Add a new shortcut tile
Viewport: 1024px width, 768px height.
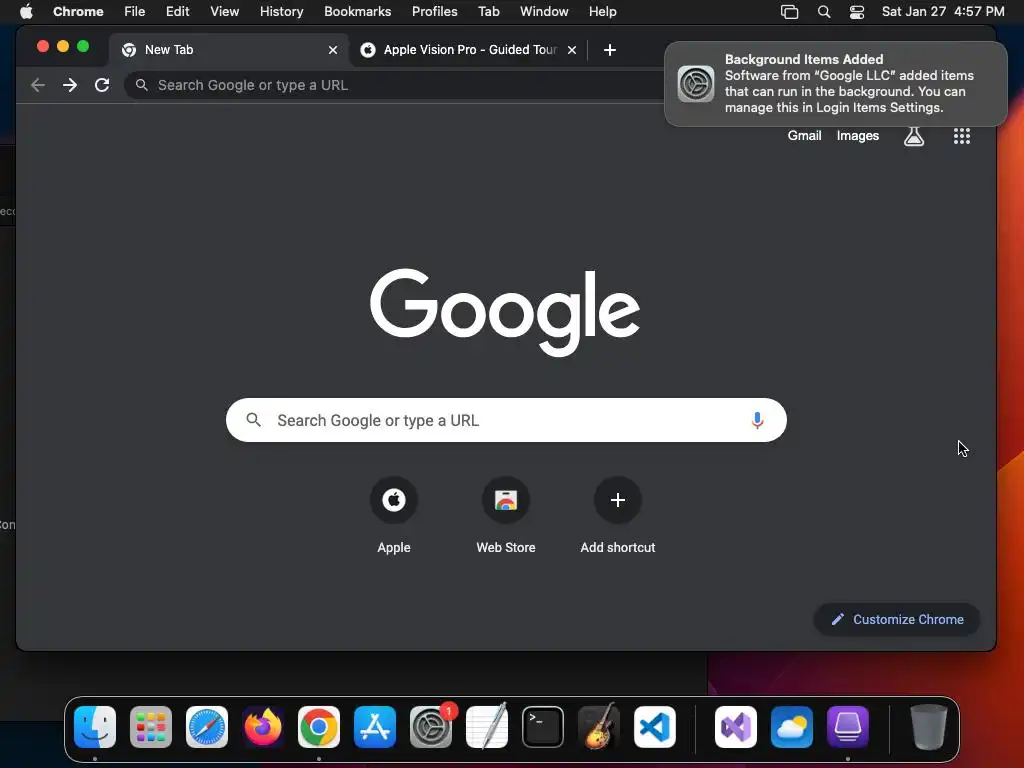point(618,516)
